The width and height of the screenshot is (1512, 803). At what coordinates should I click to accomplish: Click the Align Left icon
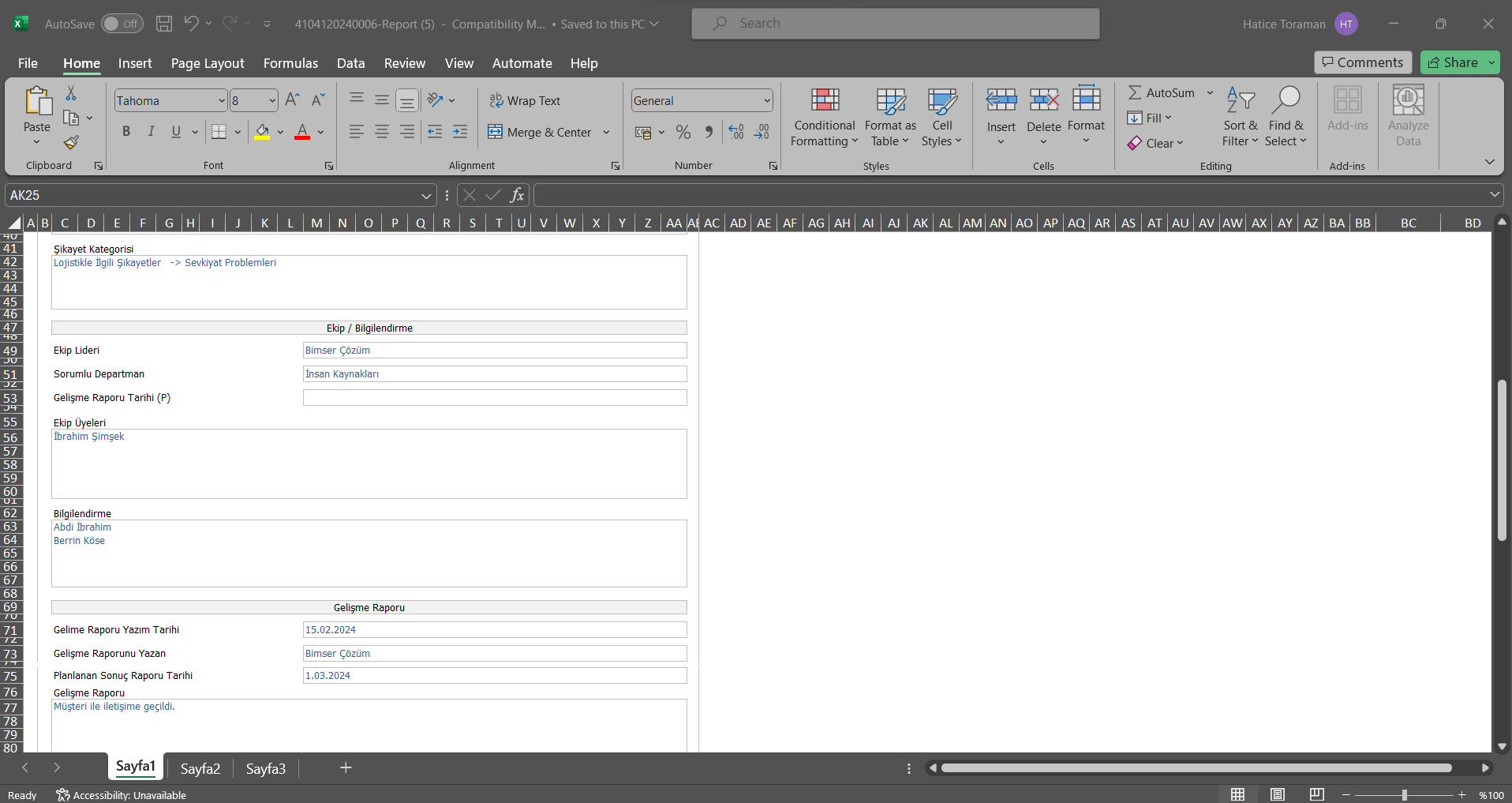click(x=357, y=132)
